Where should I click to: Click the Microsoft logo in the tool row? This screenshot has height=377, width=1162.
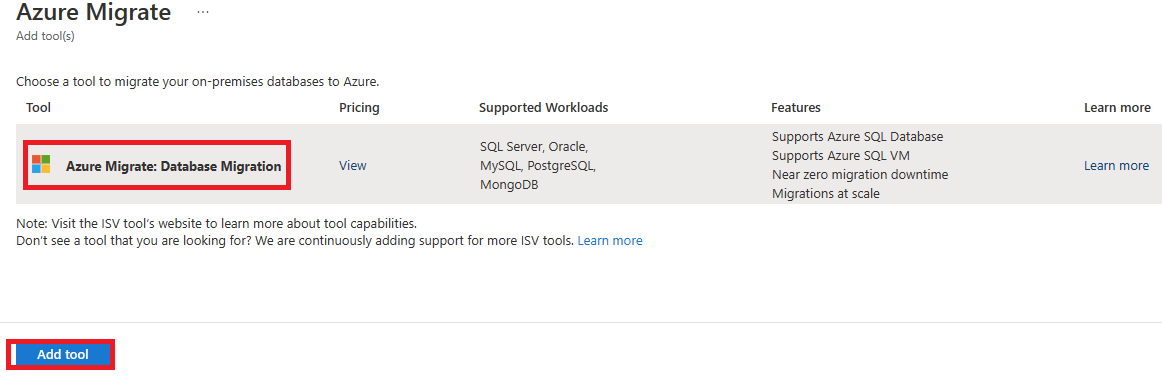[x=41, y=164]
